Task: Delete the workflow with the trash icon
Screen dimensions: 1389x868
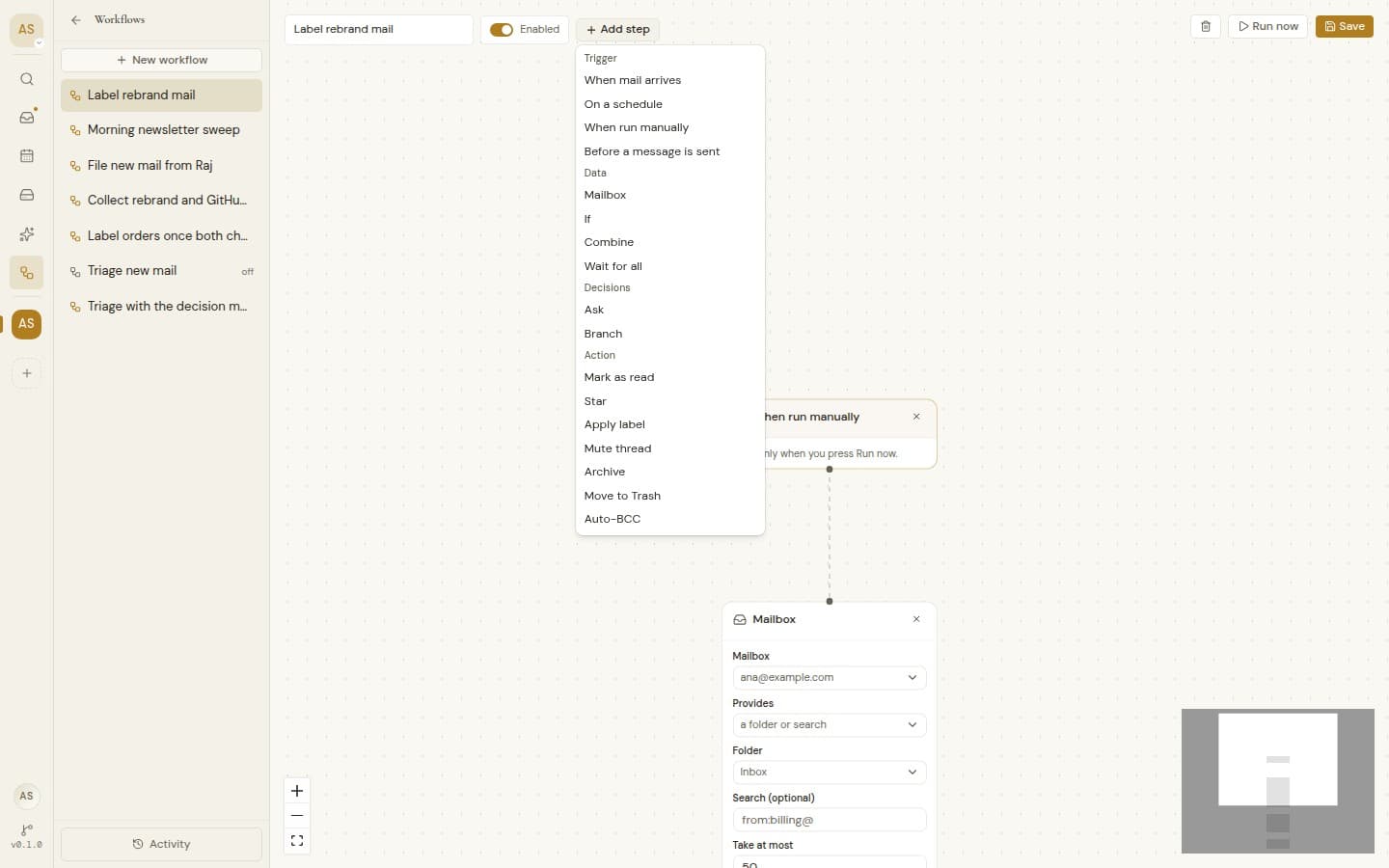Action: [x=1206, y=27]
